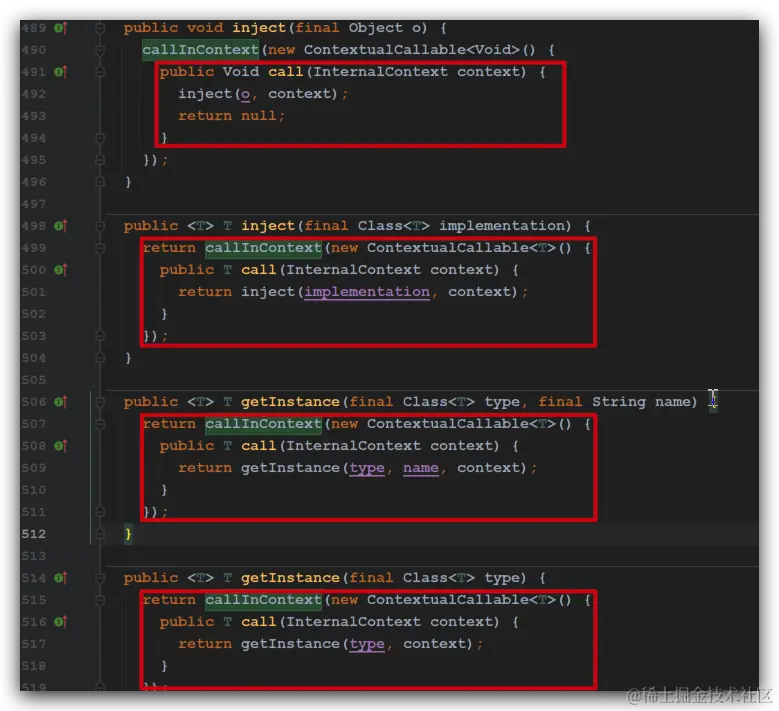Click the method name 'inject' on line 489
The width and height of the screenshot is (779, 711).
(259, 28)
